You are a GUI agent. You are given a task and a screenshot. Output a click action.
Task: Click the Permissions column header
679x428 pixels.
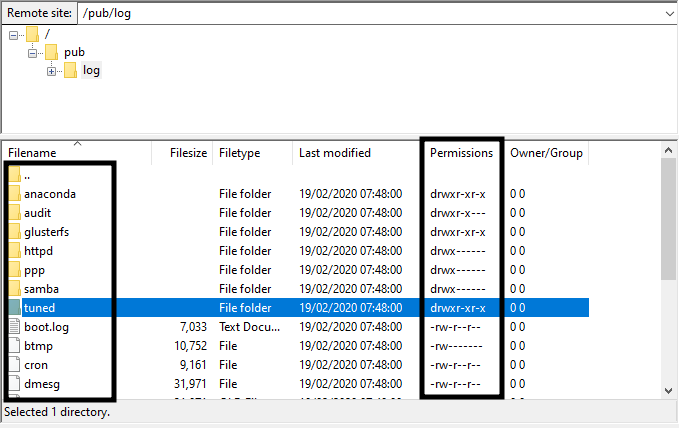(461, 153)
